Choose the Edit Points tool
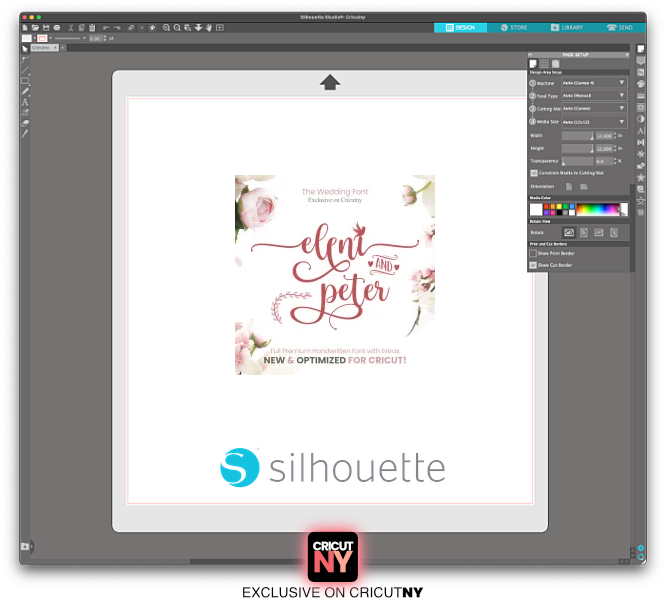665x604 pixels. (x=25, y=59)
